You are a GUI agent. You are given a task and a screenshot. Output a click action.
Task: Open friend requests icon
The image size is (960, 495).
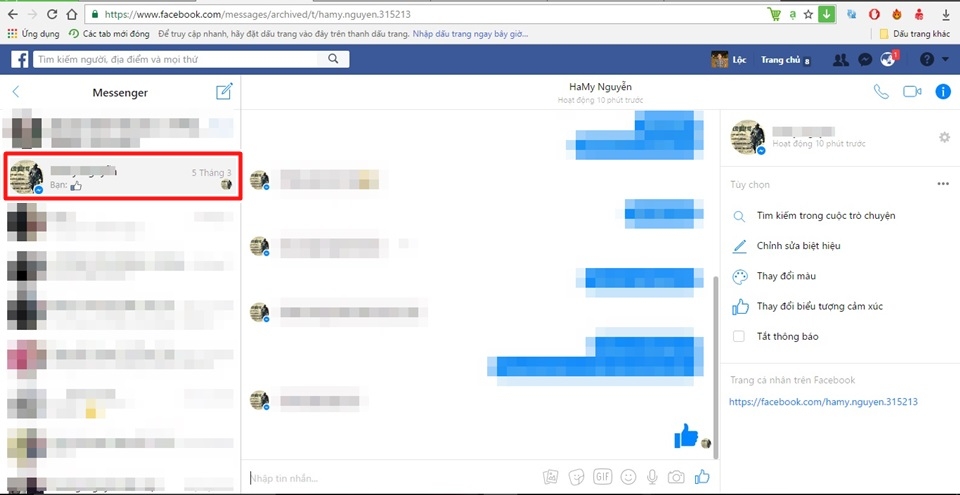click(841, 59)
